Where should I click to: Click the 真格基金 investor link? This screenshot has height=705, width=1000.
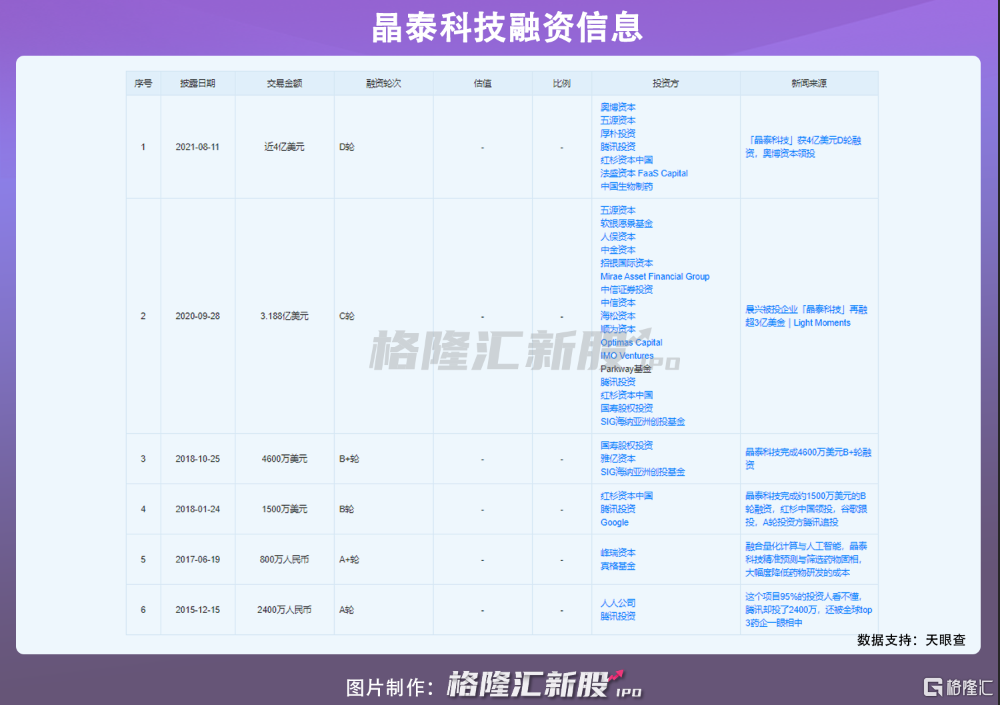[617, 566]
